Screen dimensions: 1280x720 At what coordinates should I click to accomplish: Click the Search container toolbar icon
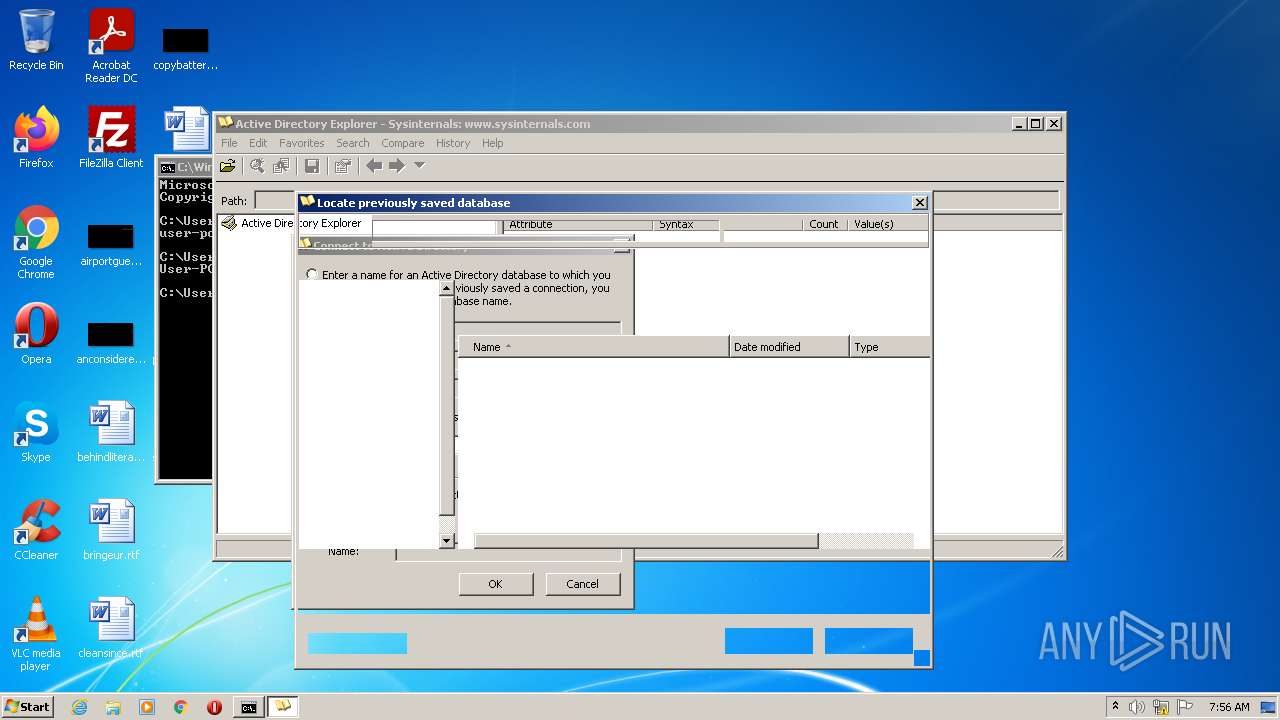[257, 166]
